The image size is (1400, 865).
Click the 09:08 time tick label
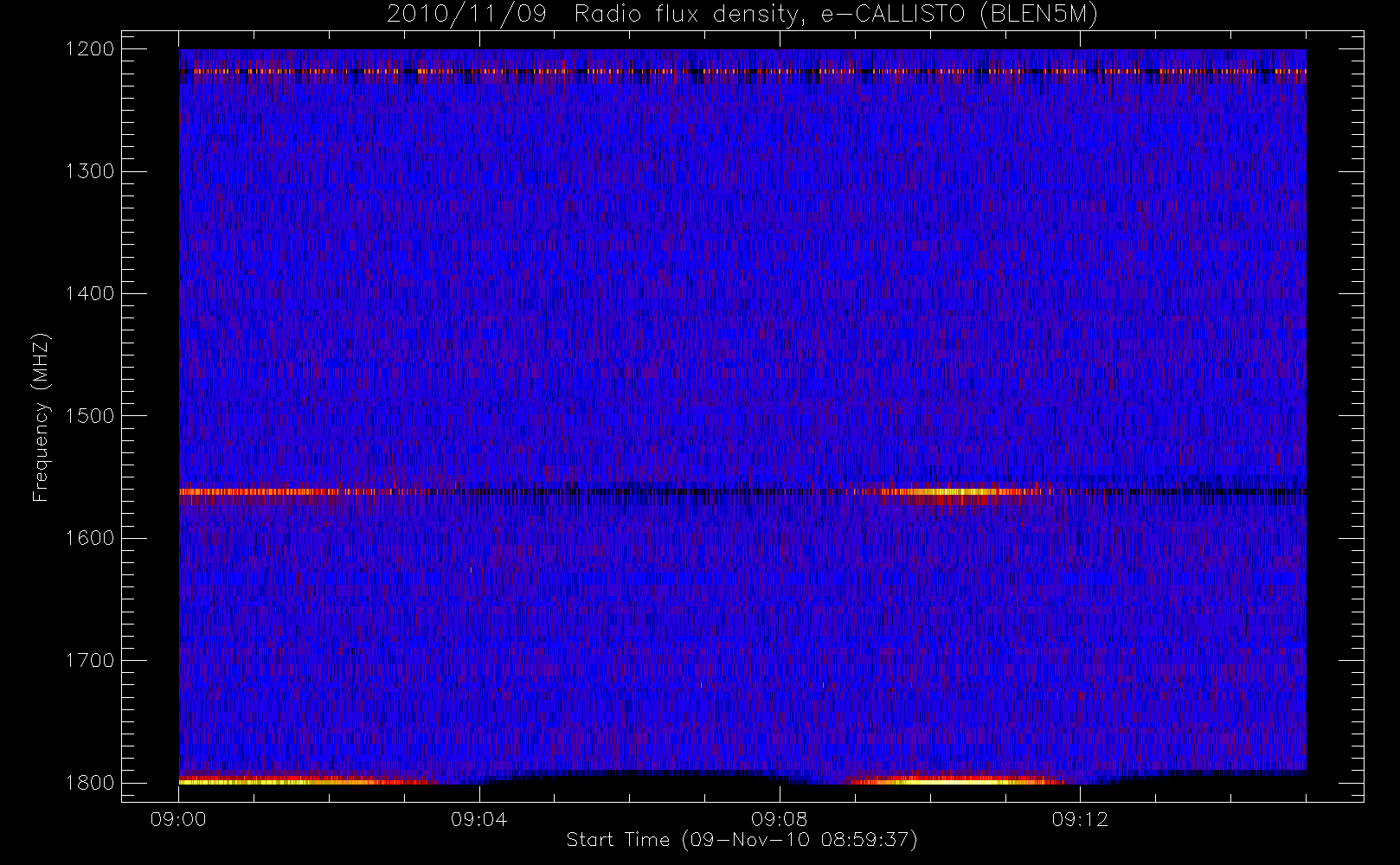(779, 819)
